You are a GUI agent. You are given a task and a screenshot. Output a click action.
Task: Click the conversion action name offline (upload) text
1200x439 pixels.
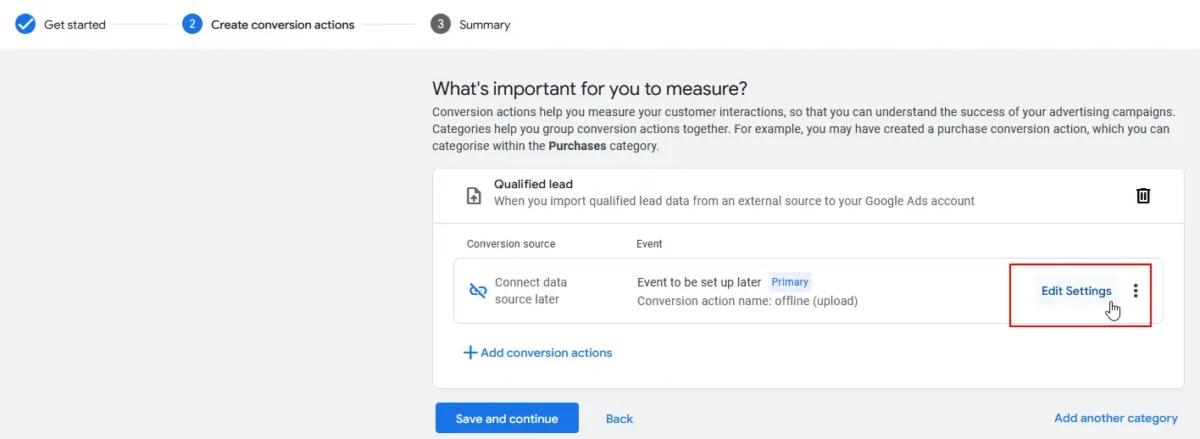click(x=747, y=301)
